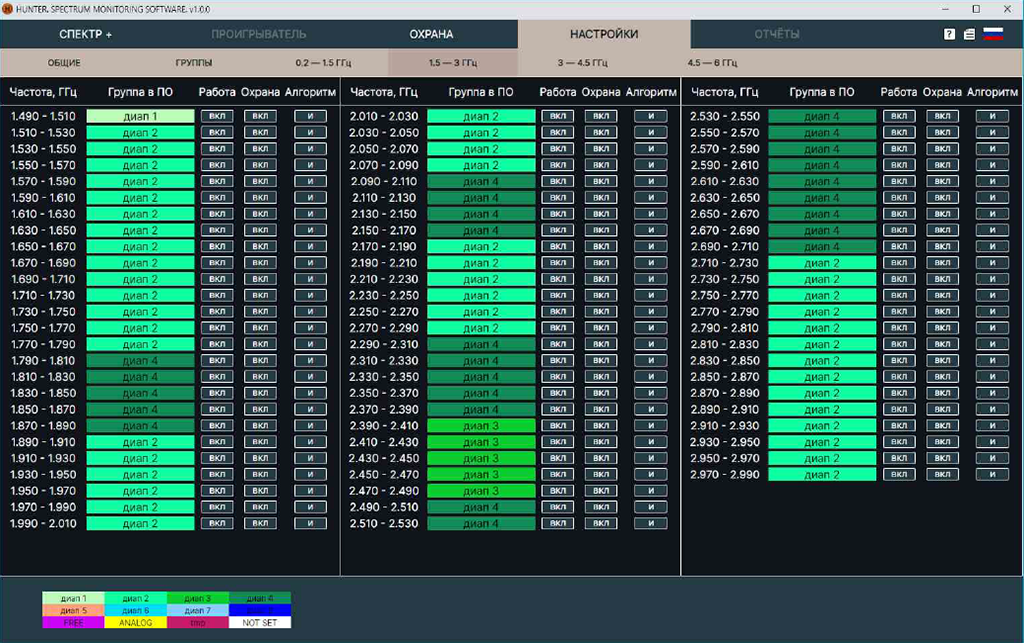This screenshot has height=643, width=1024.
Task: Click algorithm И button for 1.890 - 1.910
Action: coord(310,442)
